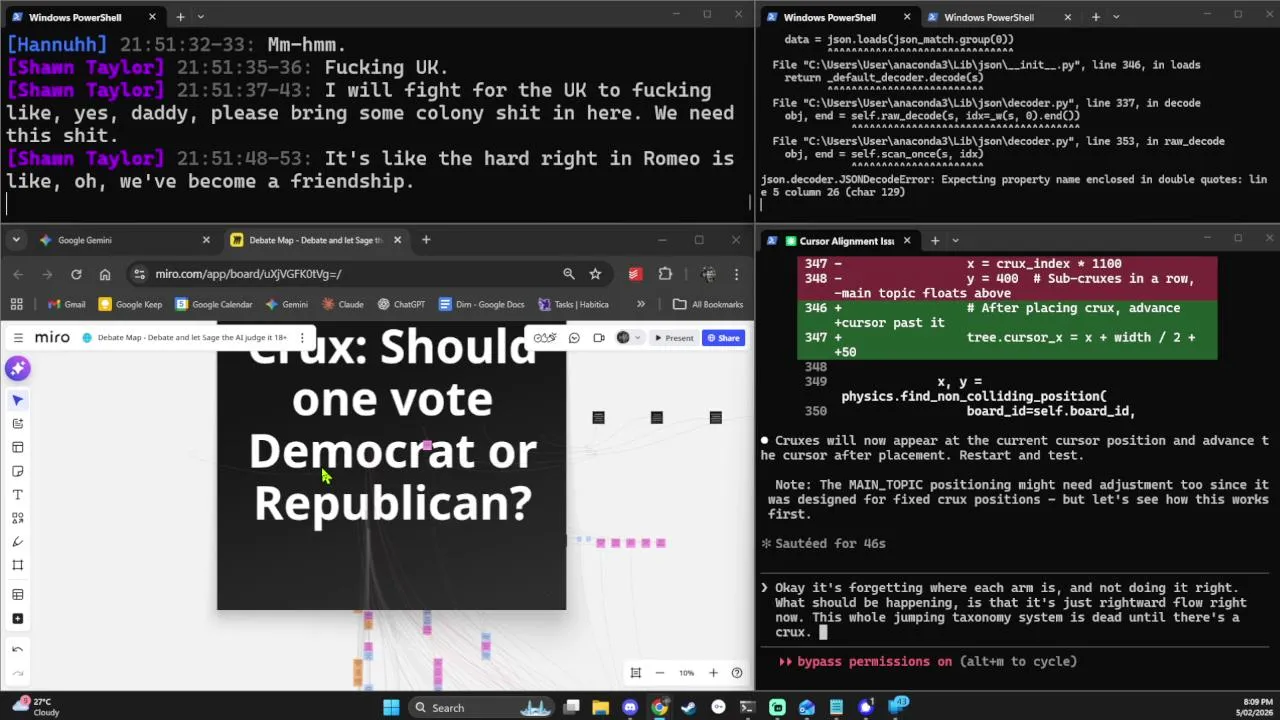Viewport: 1280px width, 720px height.
Task: Open Miro board options three-dot menu
Action: pos(302,338)
